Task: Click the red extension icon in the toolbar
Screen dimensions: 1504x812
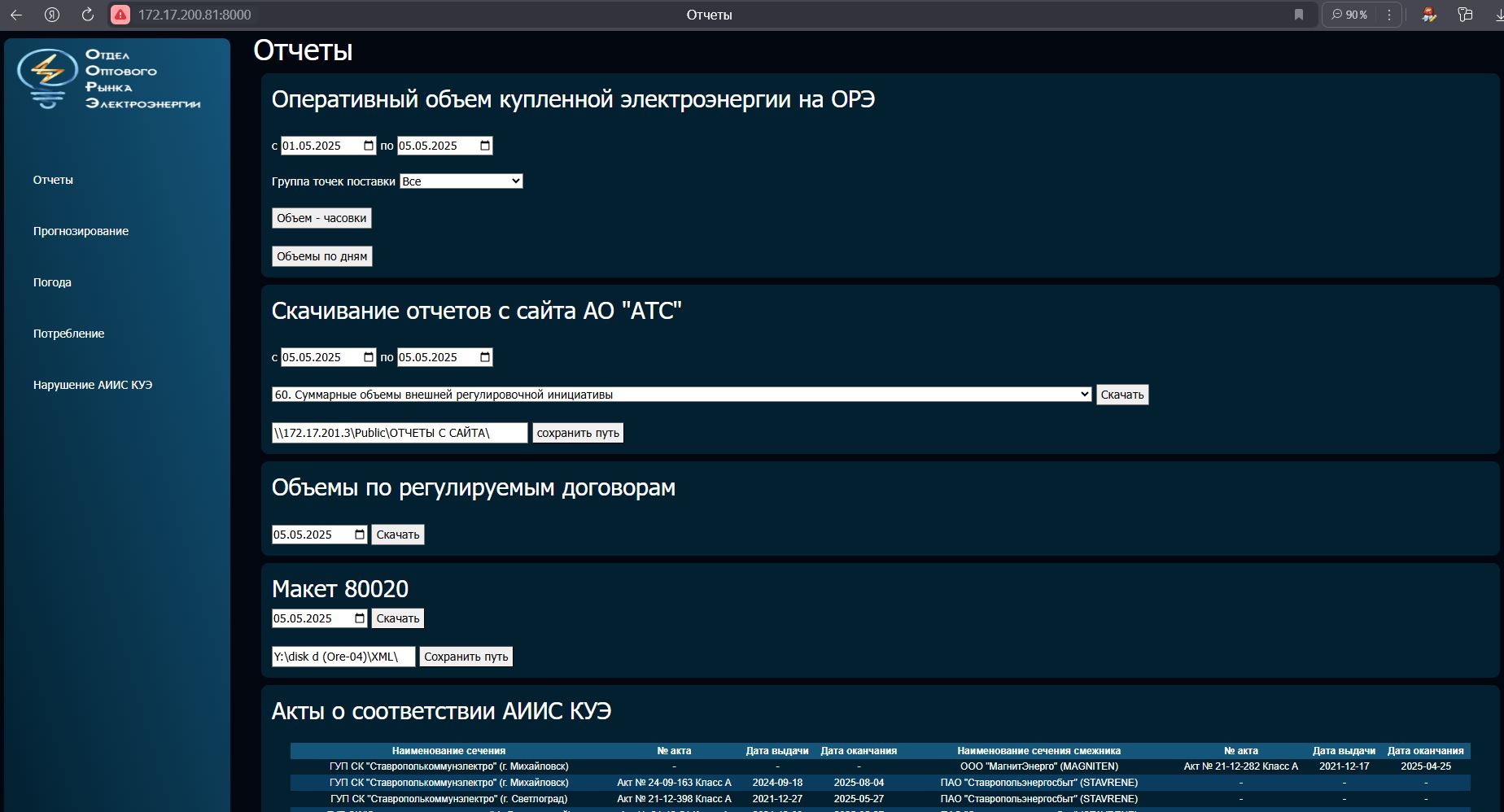Action: coord(1429,15)
